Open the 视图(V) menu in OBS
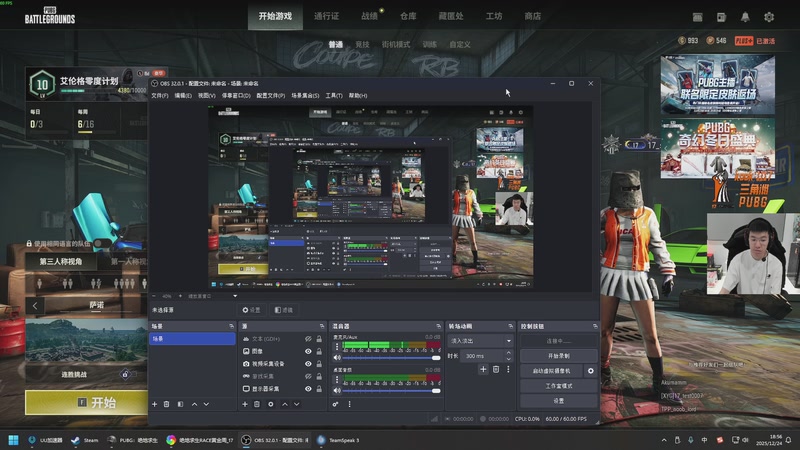 (207, 95)
